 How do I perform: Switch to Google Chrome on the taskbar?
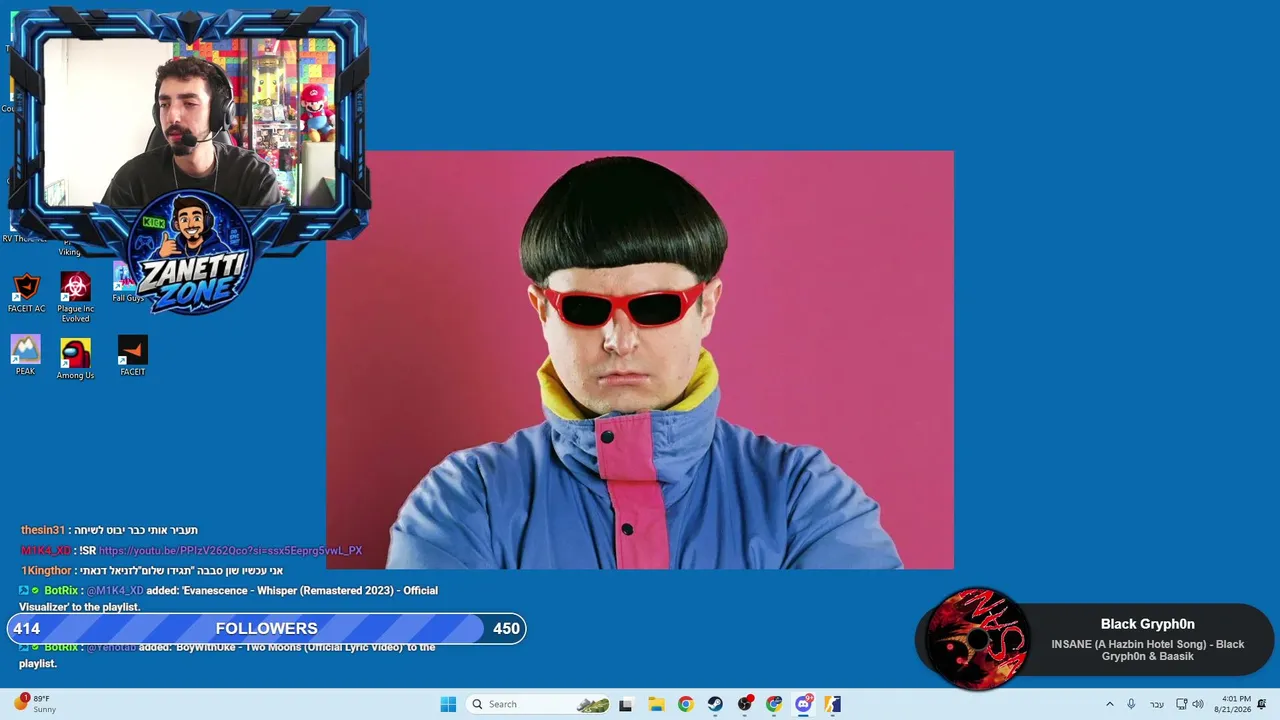pyautogui.click(x=685, y=704)
